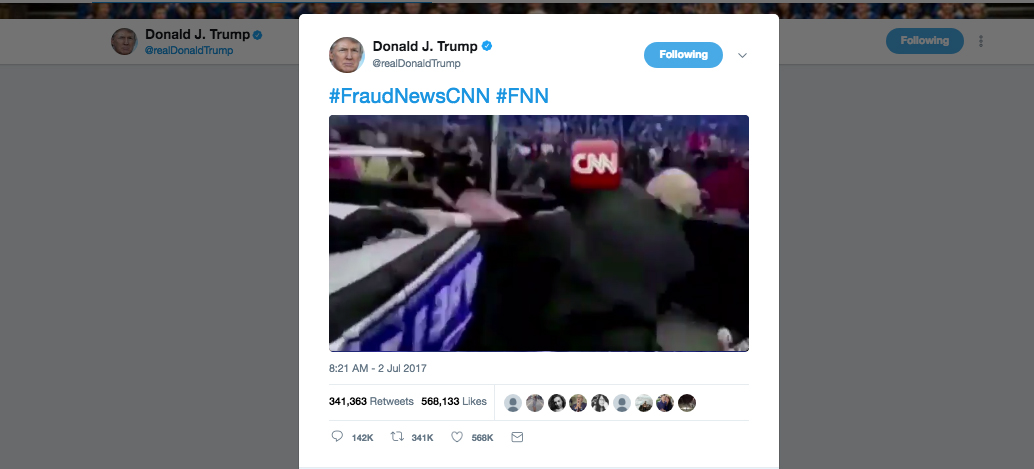Viewport: 1034px width, 469px height.
Task: Click the first liker avatar in the row
Action: tap(513, 402)
